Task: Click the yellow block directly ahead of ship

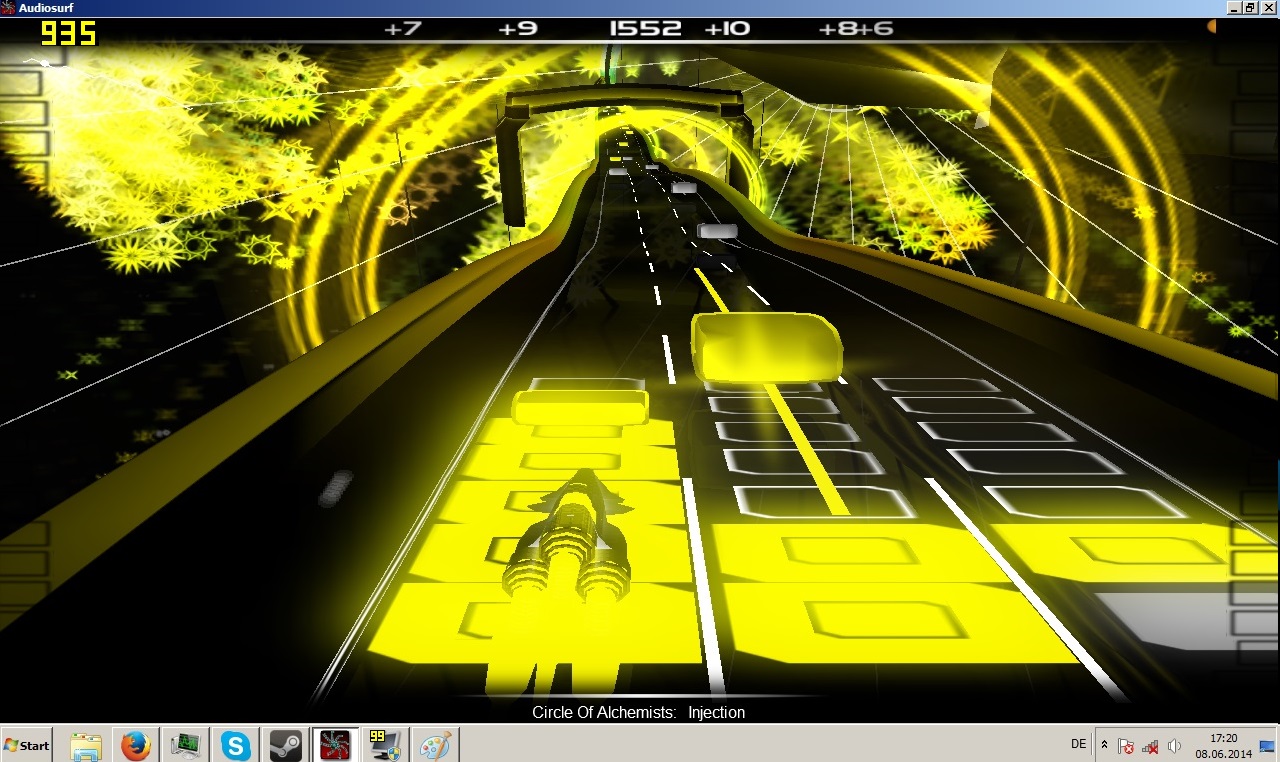Action: pyautogui.click(x=580, y=407)
